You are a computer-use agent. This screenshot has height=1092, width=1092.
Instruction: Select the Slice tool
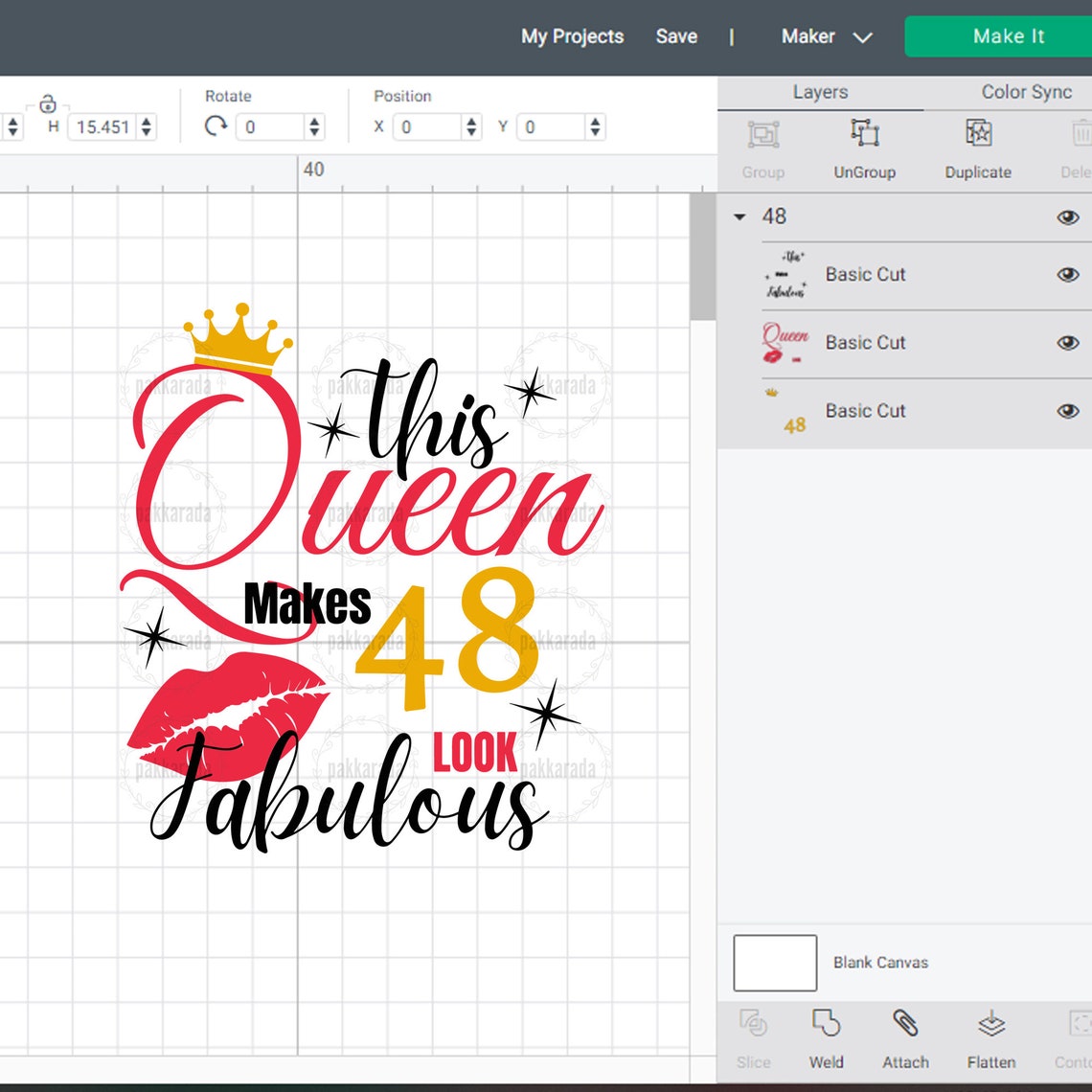pyautogui.click(x=754, y=1035)
